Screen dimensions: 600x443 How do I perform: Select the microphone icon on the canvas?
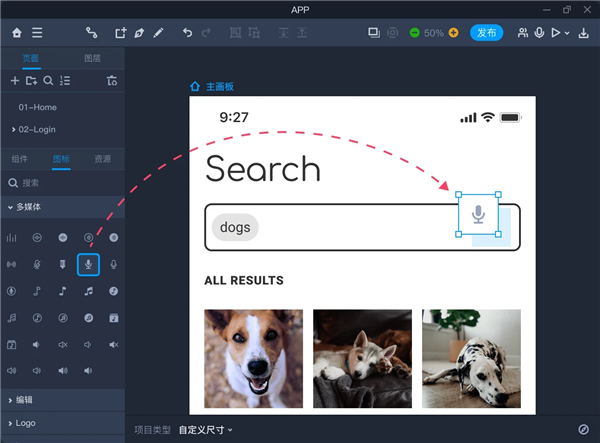click(x=478, y=214)
